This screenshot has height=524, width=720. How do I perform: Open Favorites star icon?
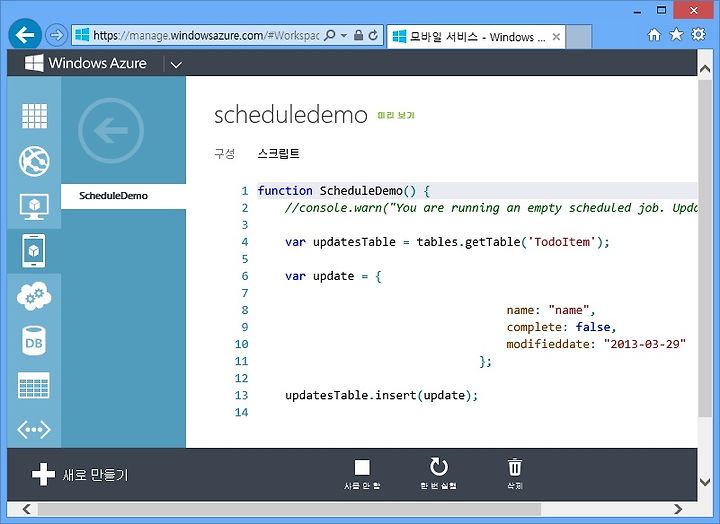click(x=676, y=34)
